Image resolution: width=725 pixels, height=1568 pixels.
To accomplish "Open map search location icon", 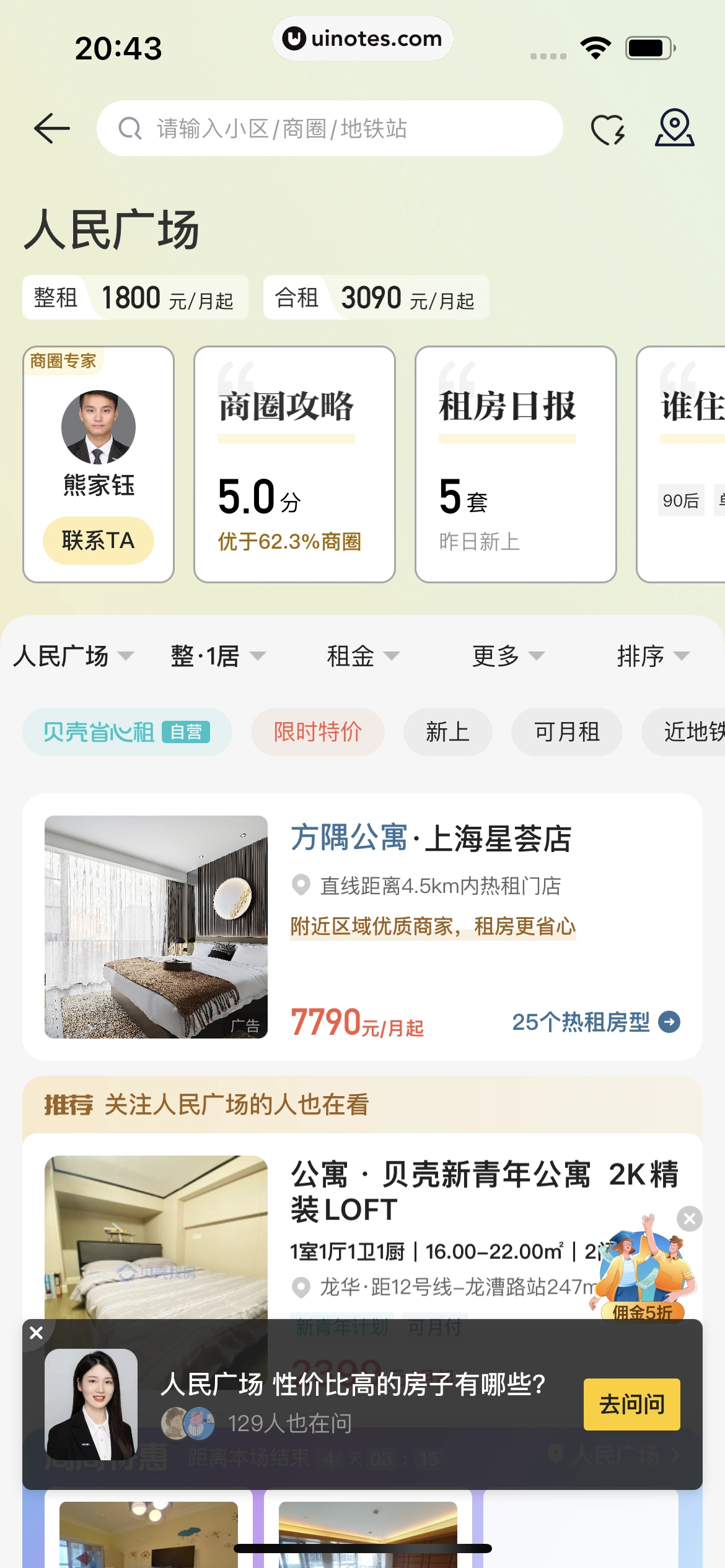I will (674, 128).
